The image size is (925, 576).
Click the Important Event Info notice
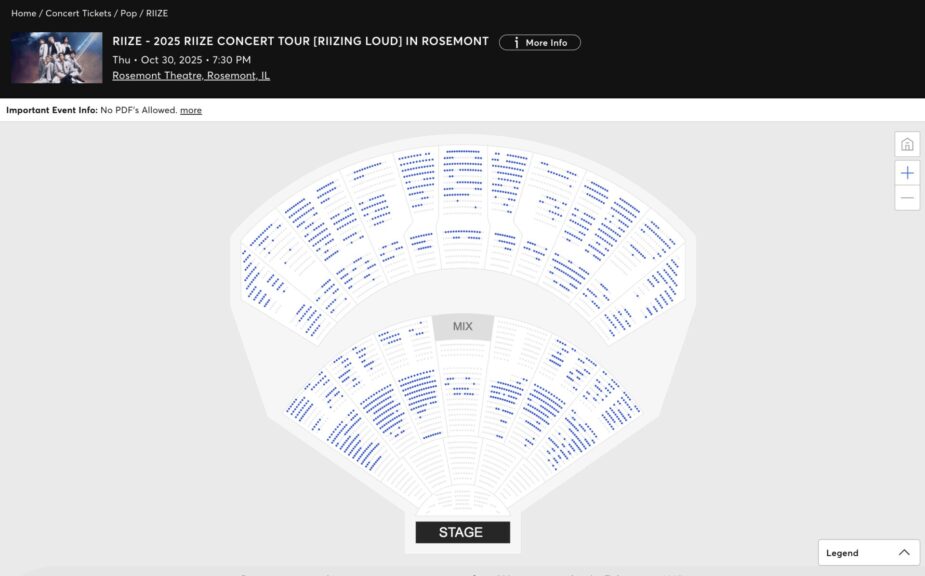(90, 110)
